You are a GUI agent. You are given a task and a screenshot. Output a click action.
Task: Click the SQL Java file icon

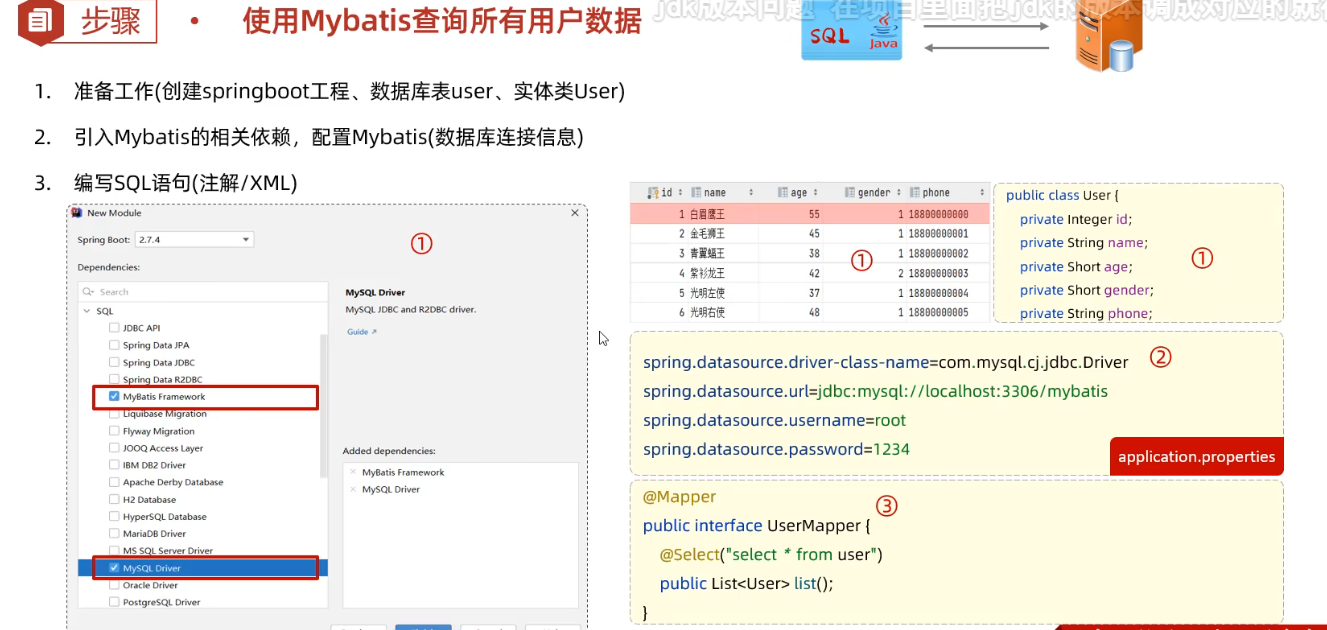[851, 34]
